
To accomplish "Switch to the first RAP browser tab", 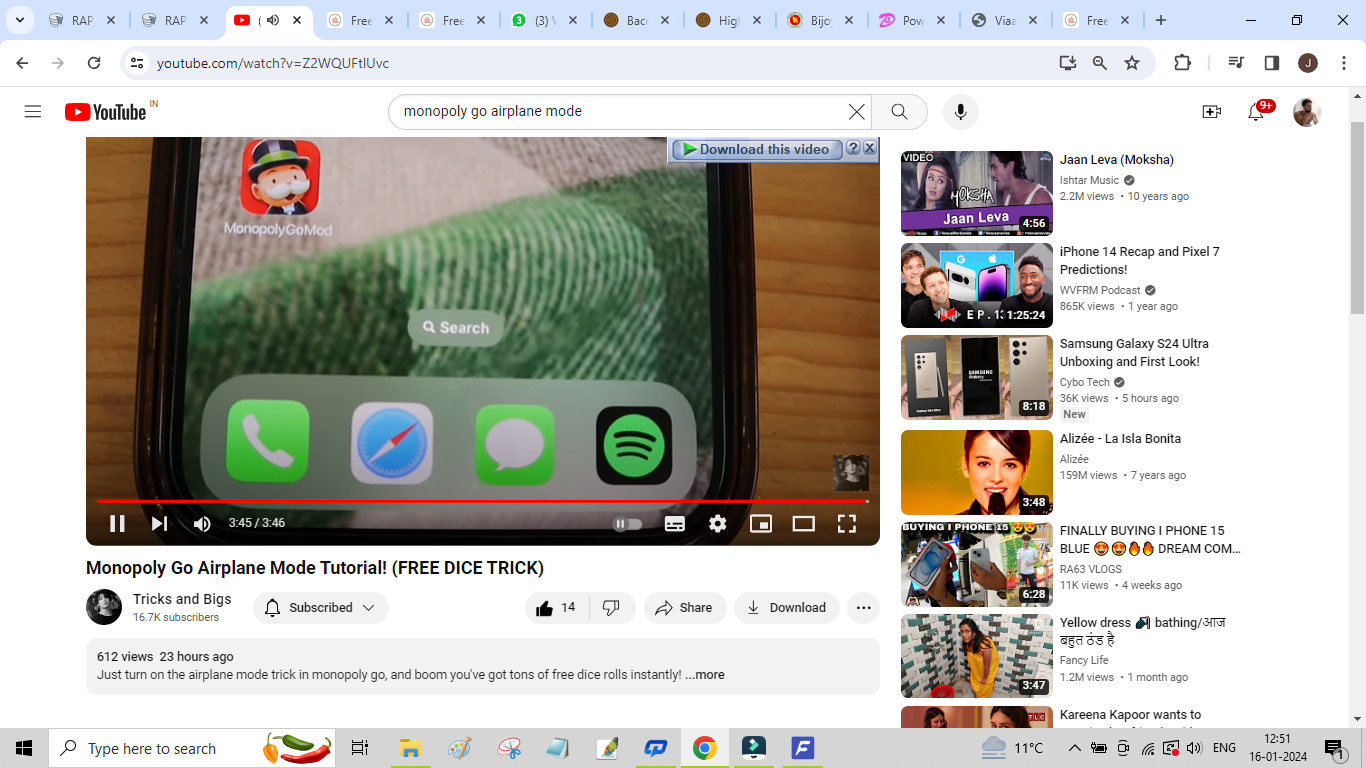I will coord(82,20).
